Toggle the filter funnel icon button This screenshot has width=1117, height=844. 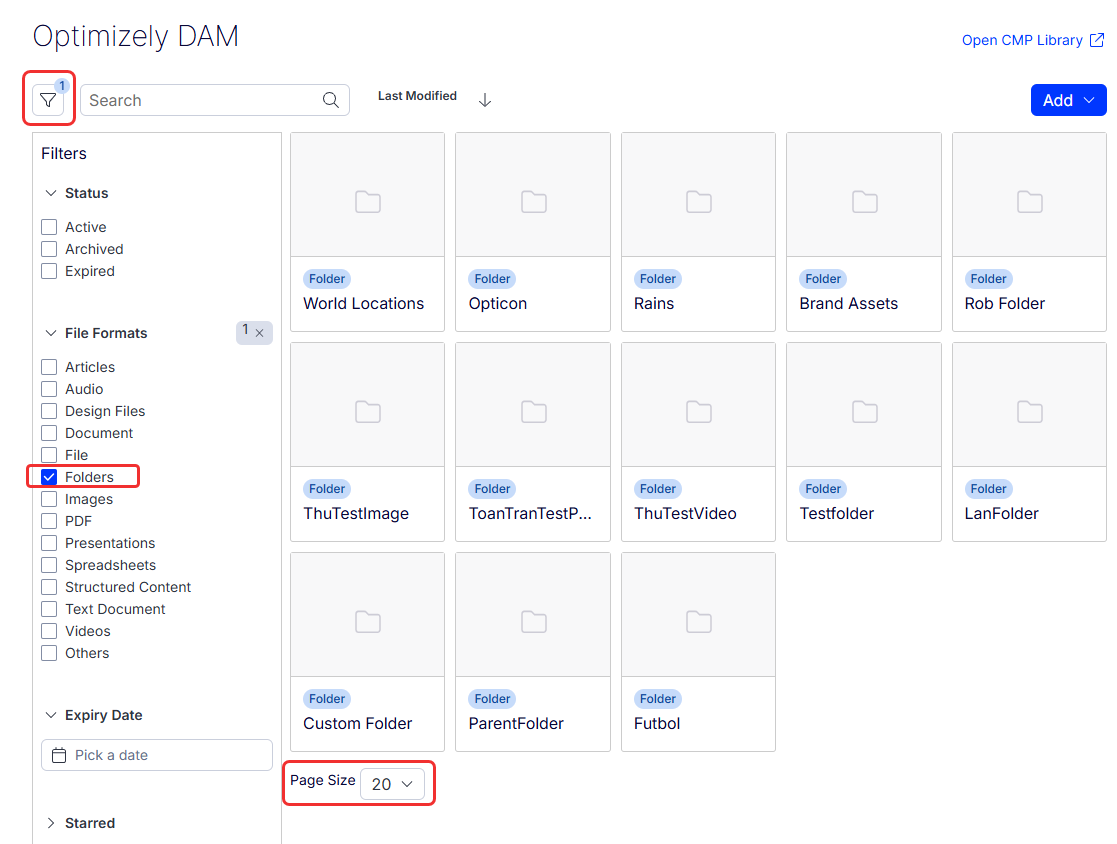point(48,100)
